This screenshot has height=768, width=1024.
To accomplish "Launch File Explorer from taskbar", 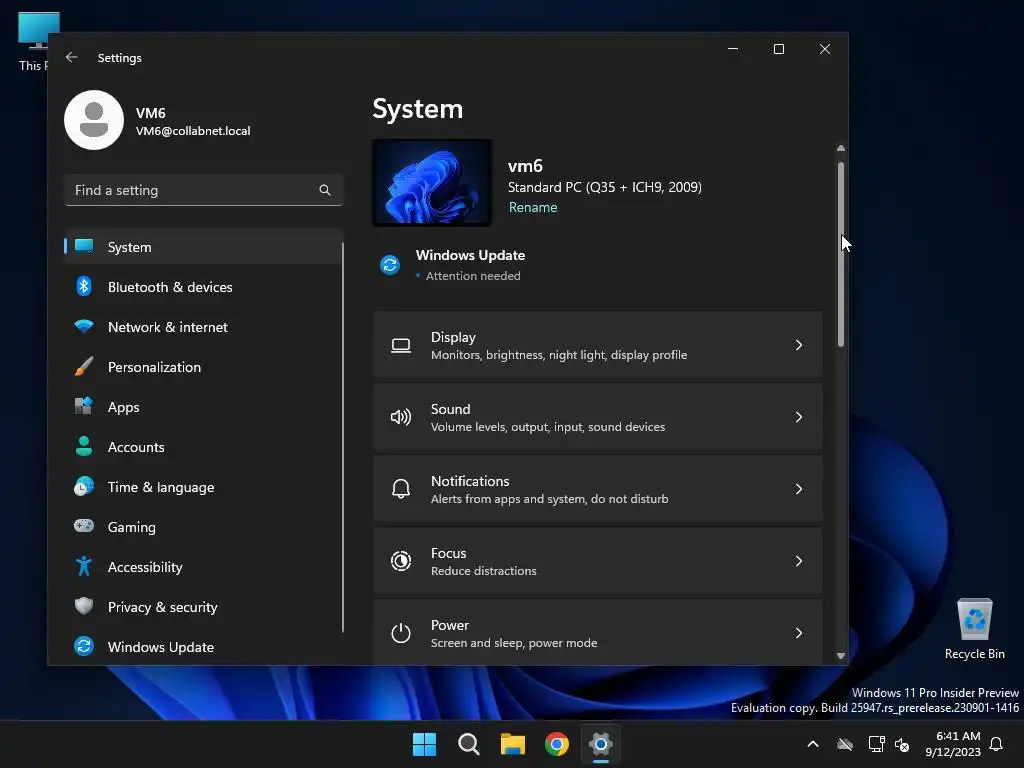I will tap(513, 744).
